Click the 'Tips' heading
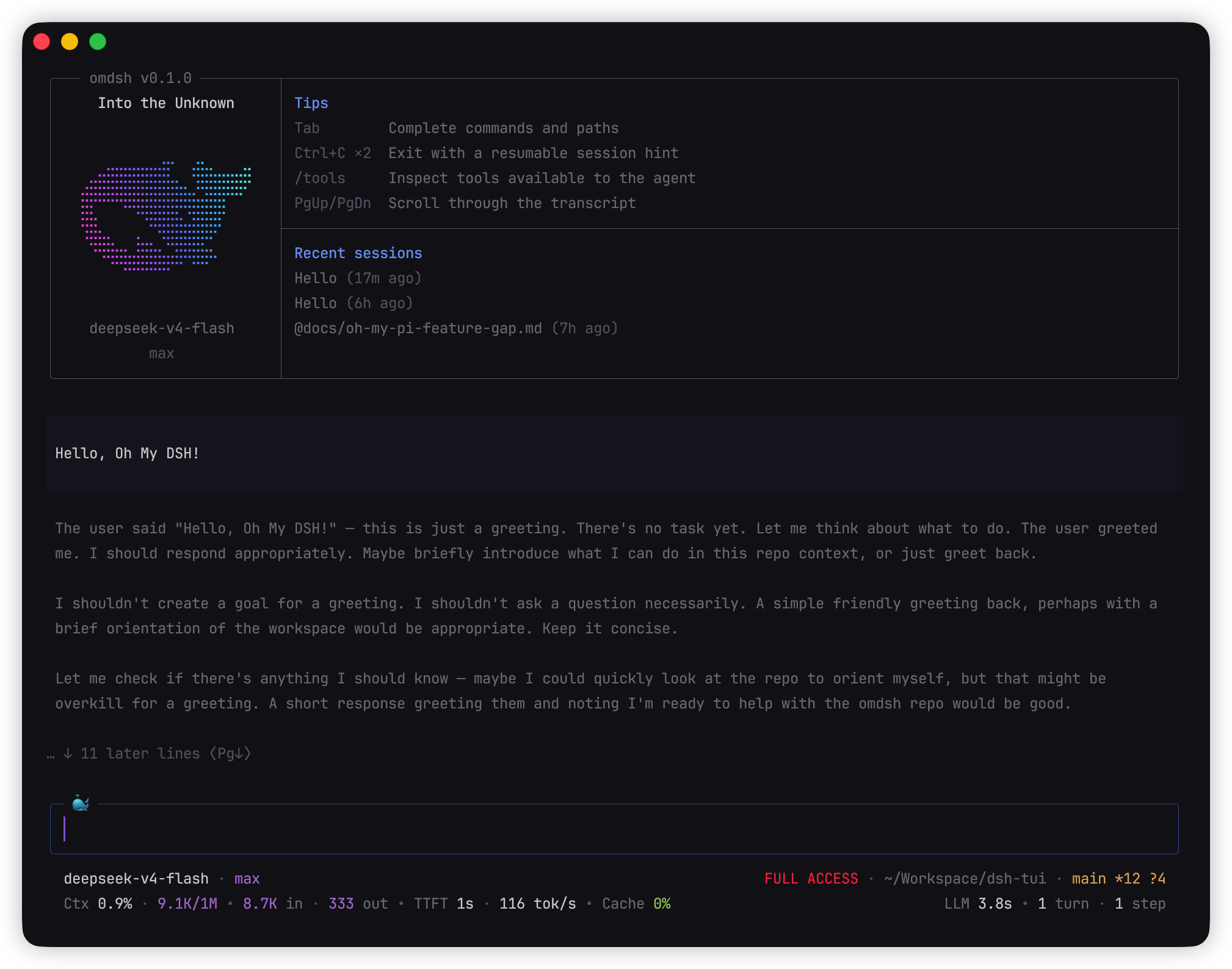 click(x=311, y=103)
